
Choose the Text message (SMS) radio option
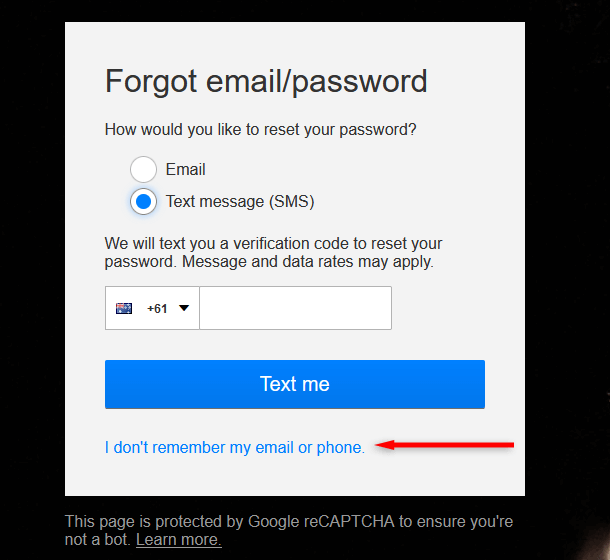pyautogui.click(x=144, y=202)
